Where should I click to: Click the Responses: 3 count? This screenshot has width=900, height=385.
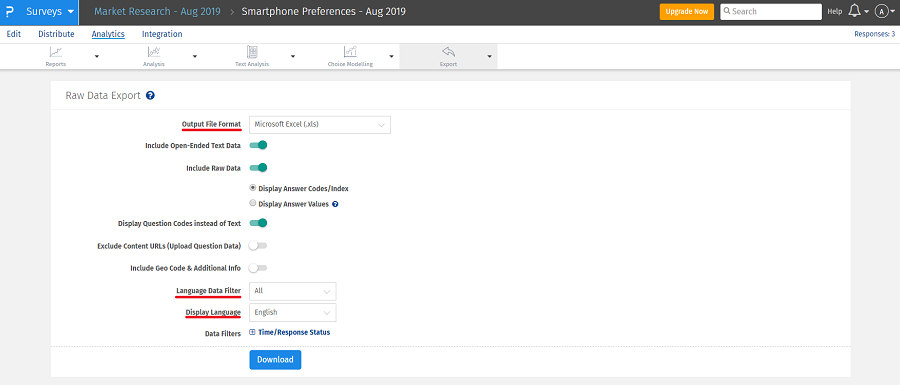point(875,34)
